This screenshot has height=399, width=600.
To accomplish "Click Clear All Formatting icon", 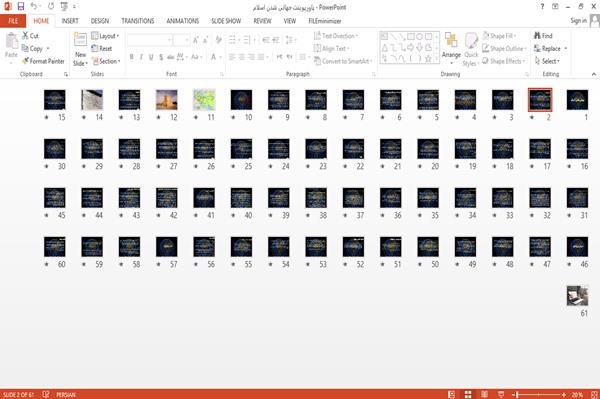I will coord(218,40).
